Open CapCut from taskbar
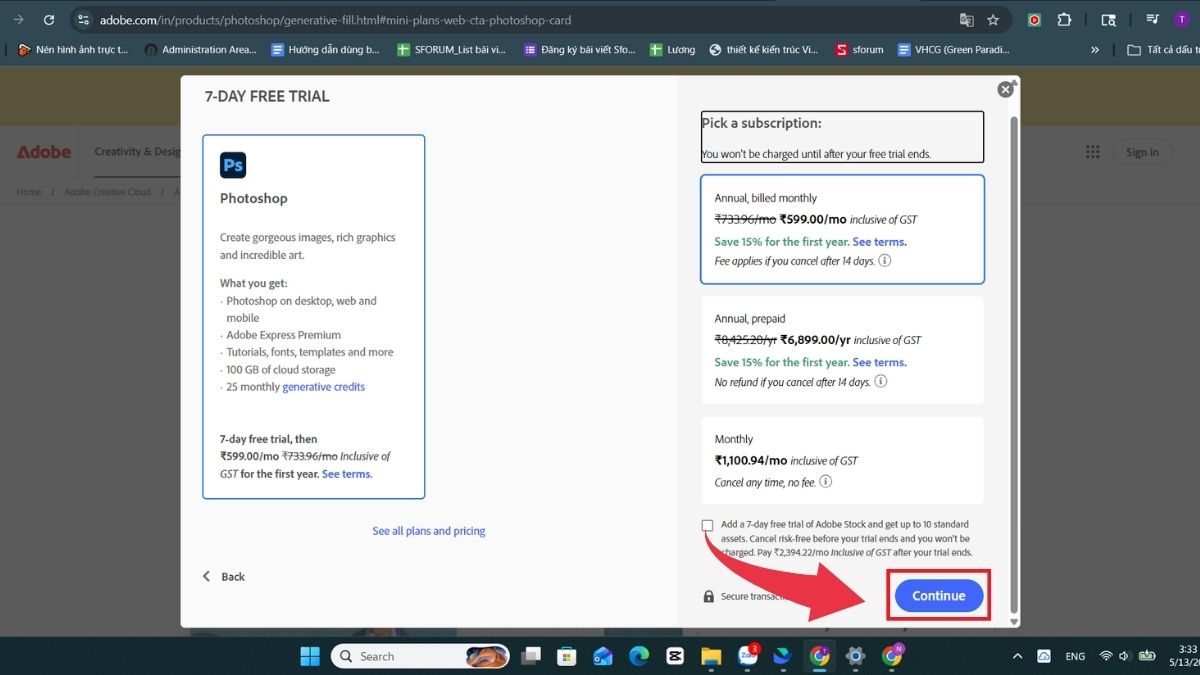 [675, 656]
